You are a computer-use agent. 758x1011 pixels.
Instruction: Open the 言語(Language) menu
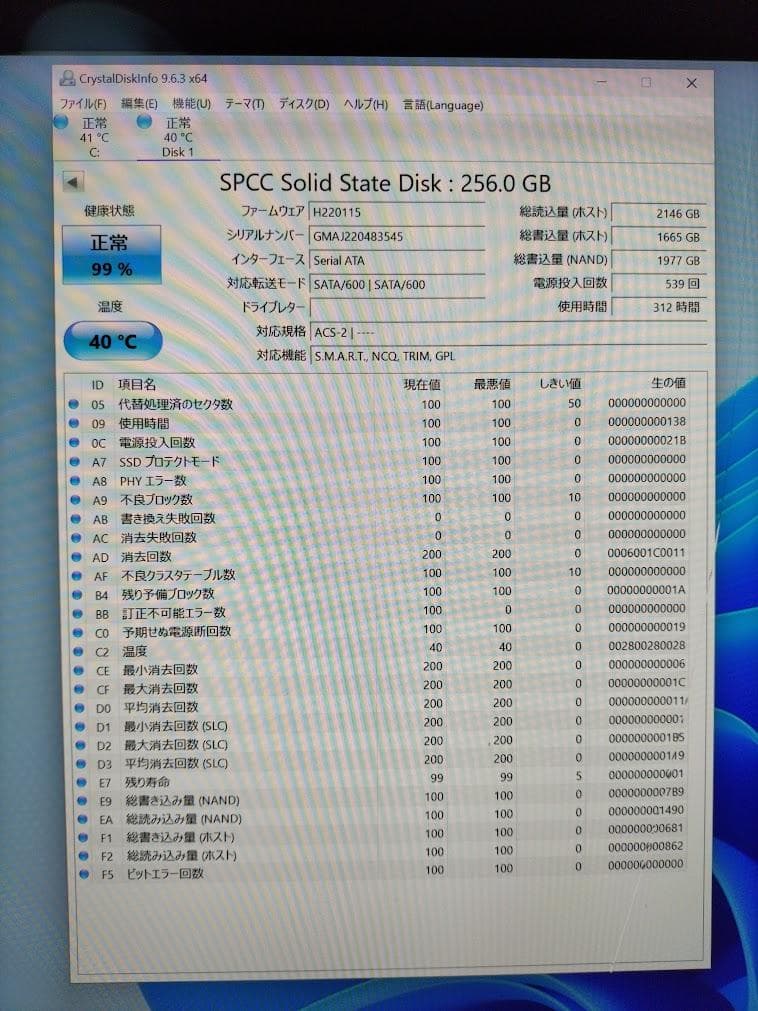point(443,104)
